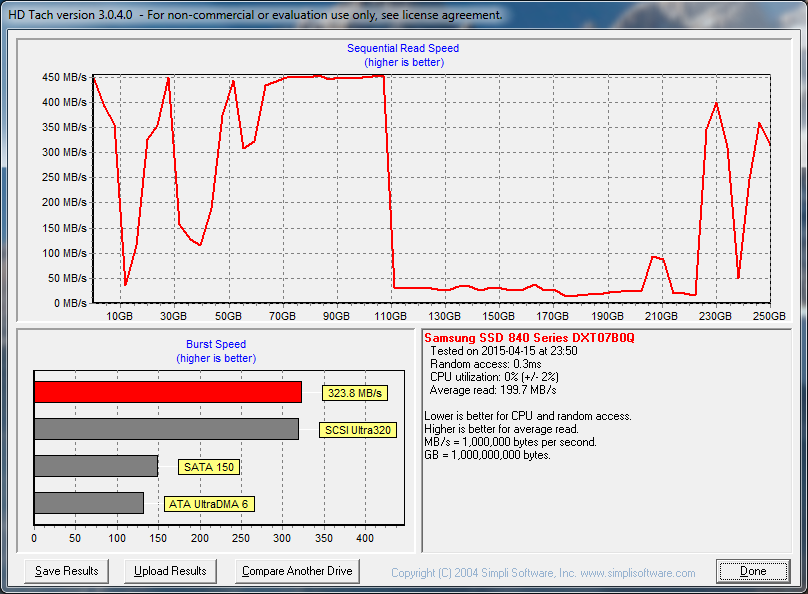Click the 110GB axis label
Viewport: 808px width, 594px height.
coord(391,316)
